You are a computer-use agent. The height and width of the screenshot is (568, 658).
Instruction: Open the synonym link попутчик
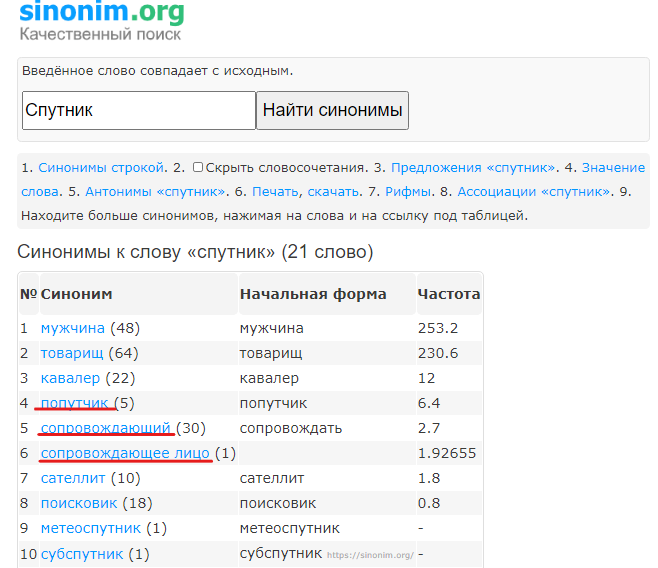pyautogui.click(x=74, y=403)
